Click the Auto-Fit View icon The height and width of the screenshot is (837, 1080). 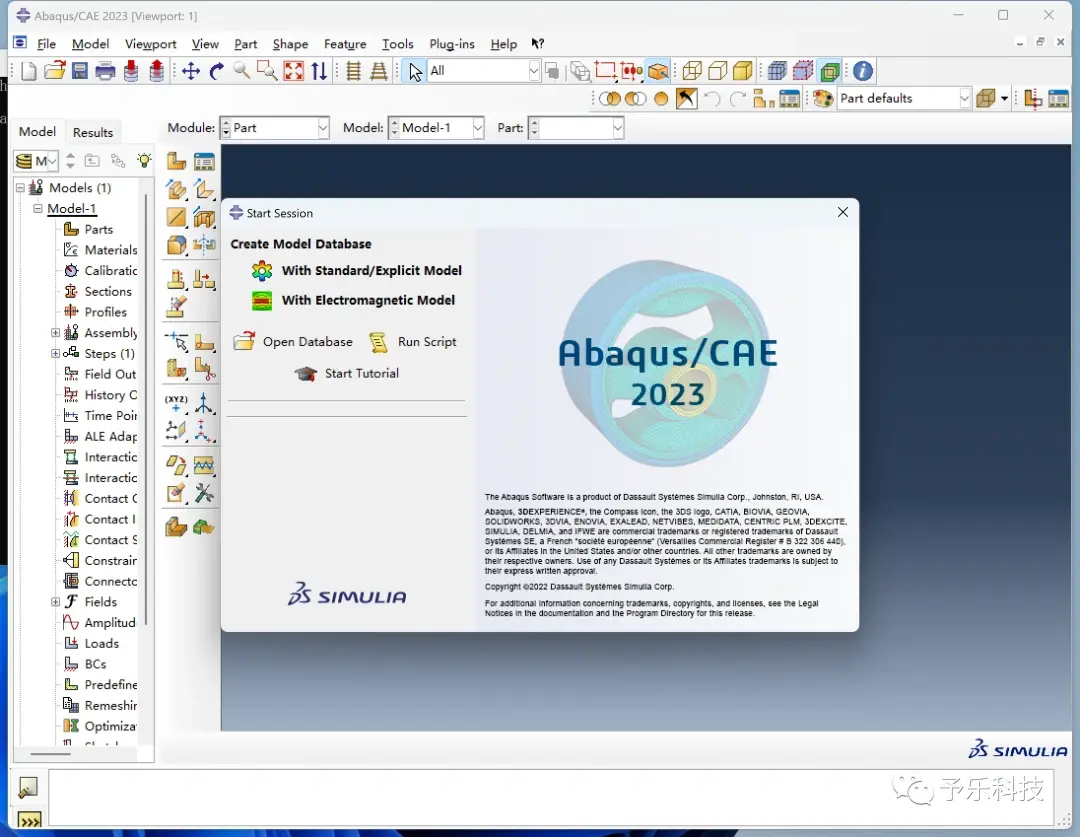[x=293, y=71]
